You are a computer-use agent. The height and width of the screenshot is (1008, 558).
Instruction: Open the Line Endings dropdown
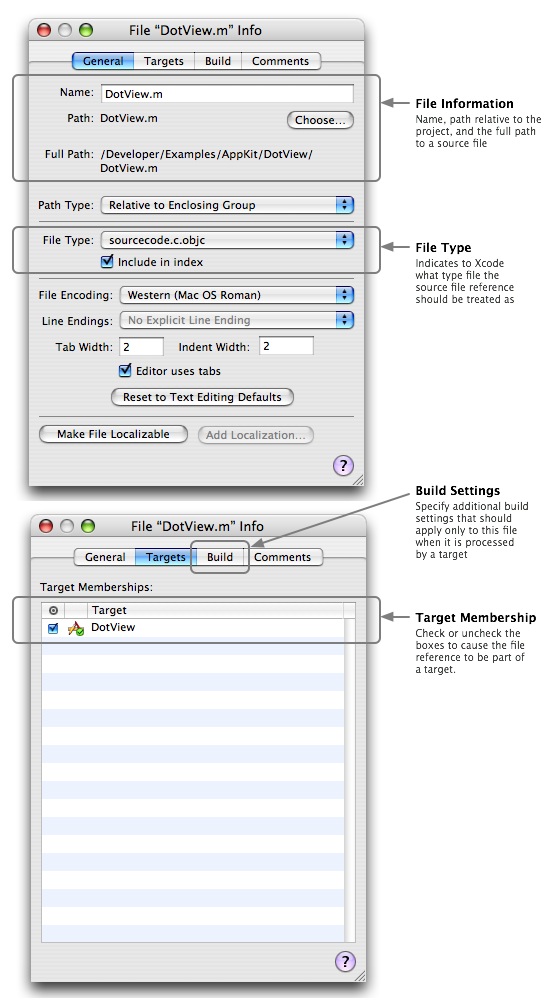point(237,320)
